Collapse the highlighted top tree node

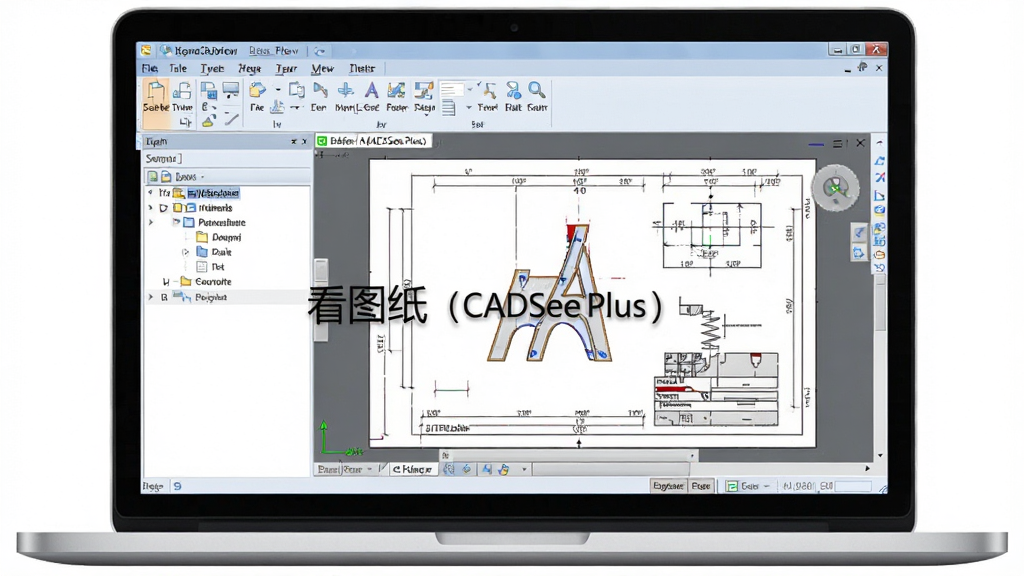pyautogui.click(x=150, y=193)
